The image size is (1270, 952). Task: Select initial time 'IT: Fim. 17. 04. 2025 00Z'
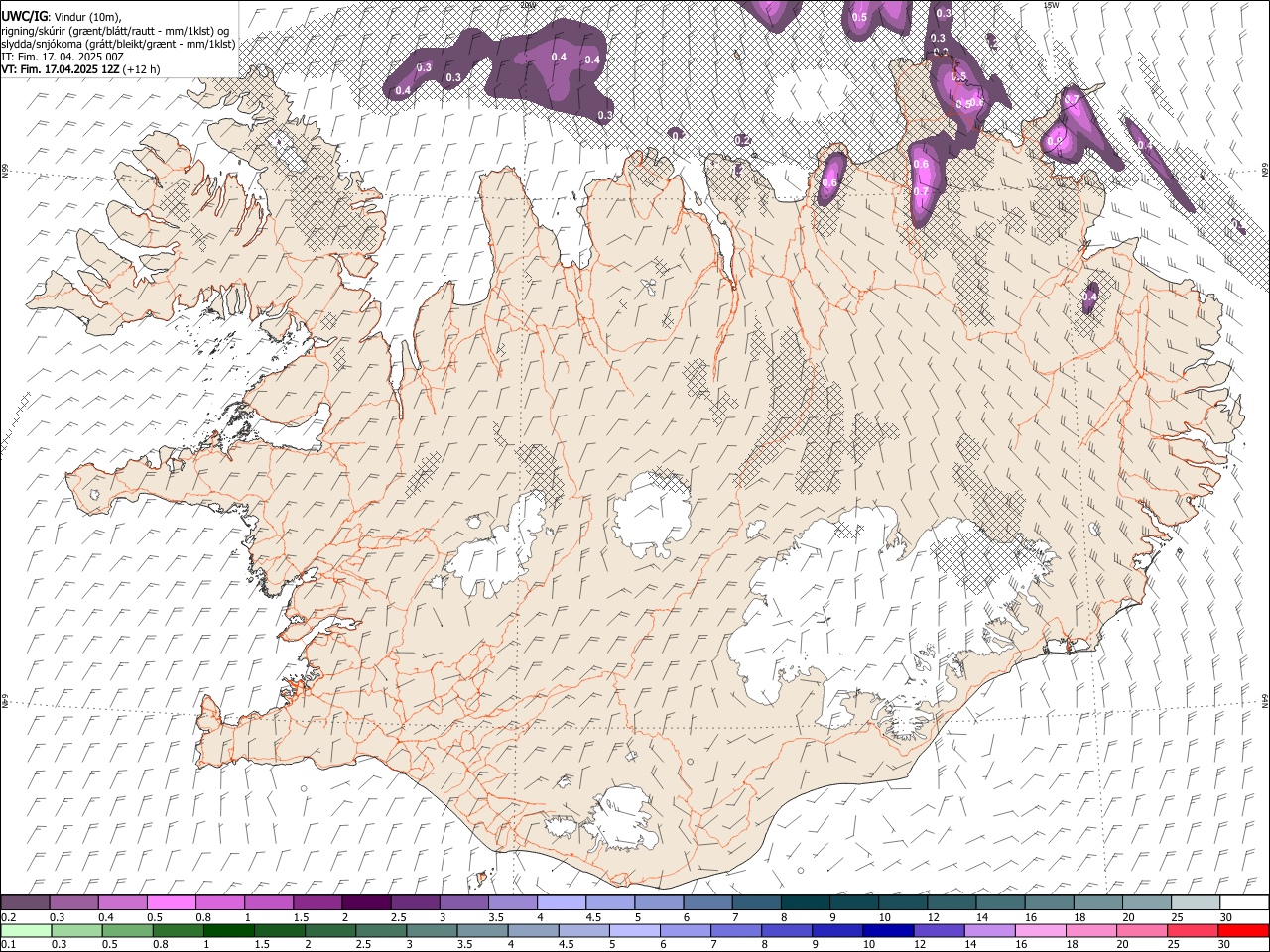tap(63, 57)
